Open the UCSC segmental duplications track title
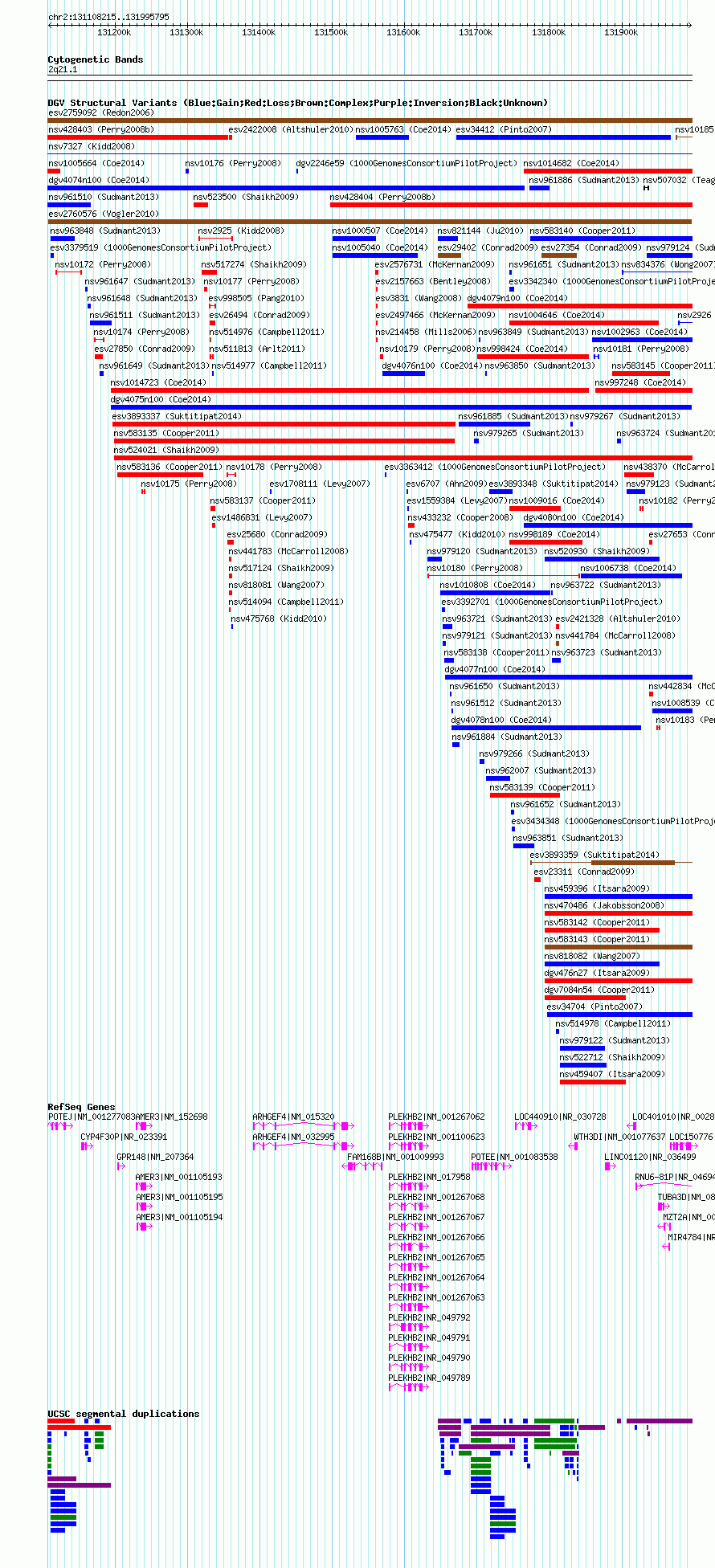 124,1414
